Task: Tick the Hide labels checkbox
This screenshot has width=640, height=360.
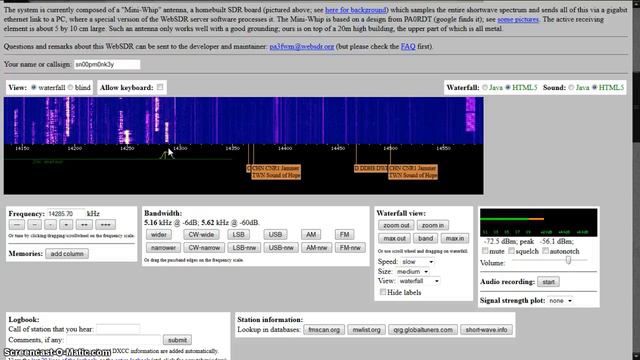Action: coord(383,292)
